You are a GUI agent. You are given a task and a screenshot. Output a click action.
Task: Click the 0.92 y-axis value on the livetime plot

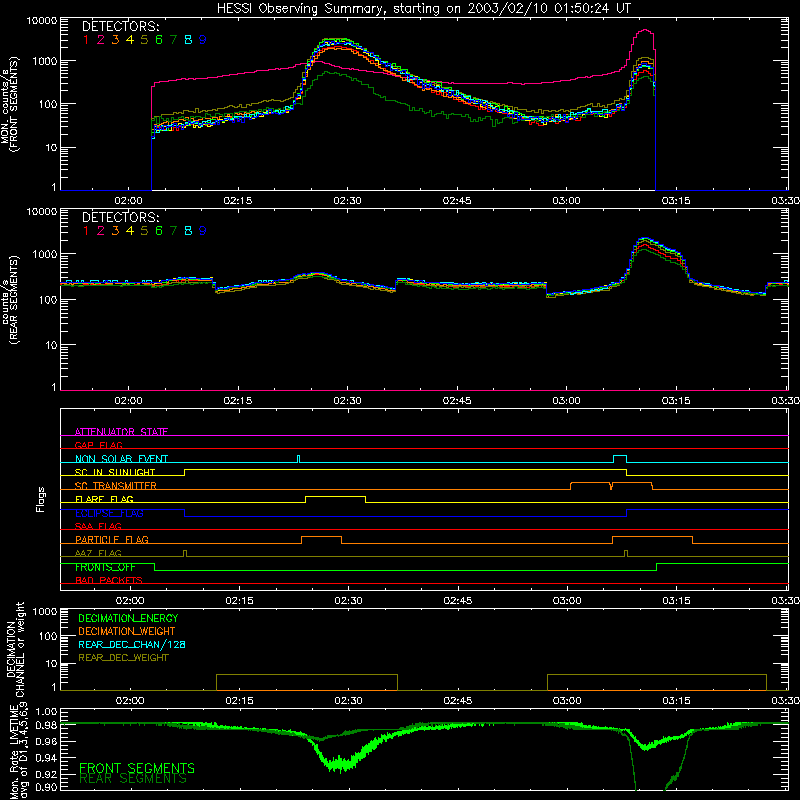coord(46,774)
